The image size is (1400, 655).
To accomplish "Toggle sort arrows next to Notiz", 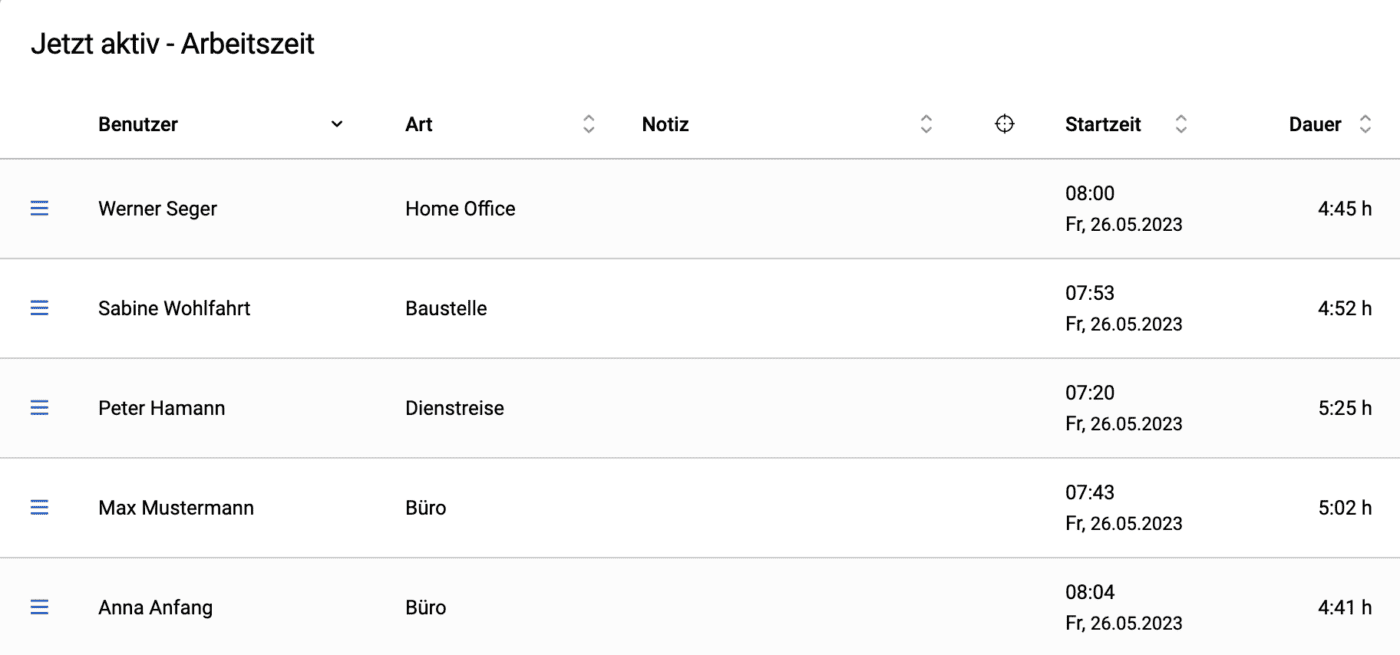I will tap(926, 124).
